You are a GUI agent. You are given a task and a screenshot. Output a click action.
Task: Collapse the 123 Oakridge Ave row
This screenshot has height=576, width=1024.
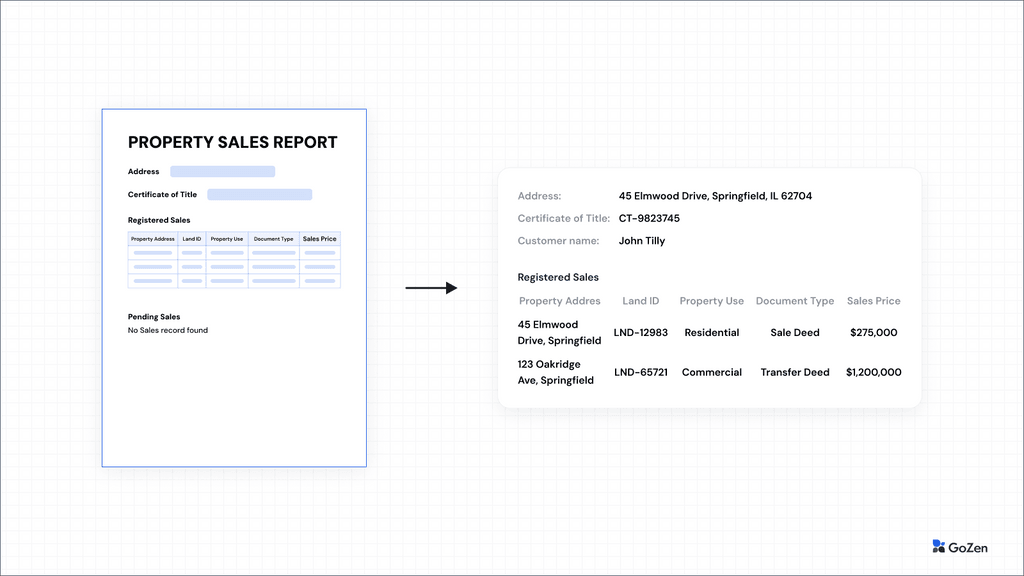pos(556,372)
